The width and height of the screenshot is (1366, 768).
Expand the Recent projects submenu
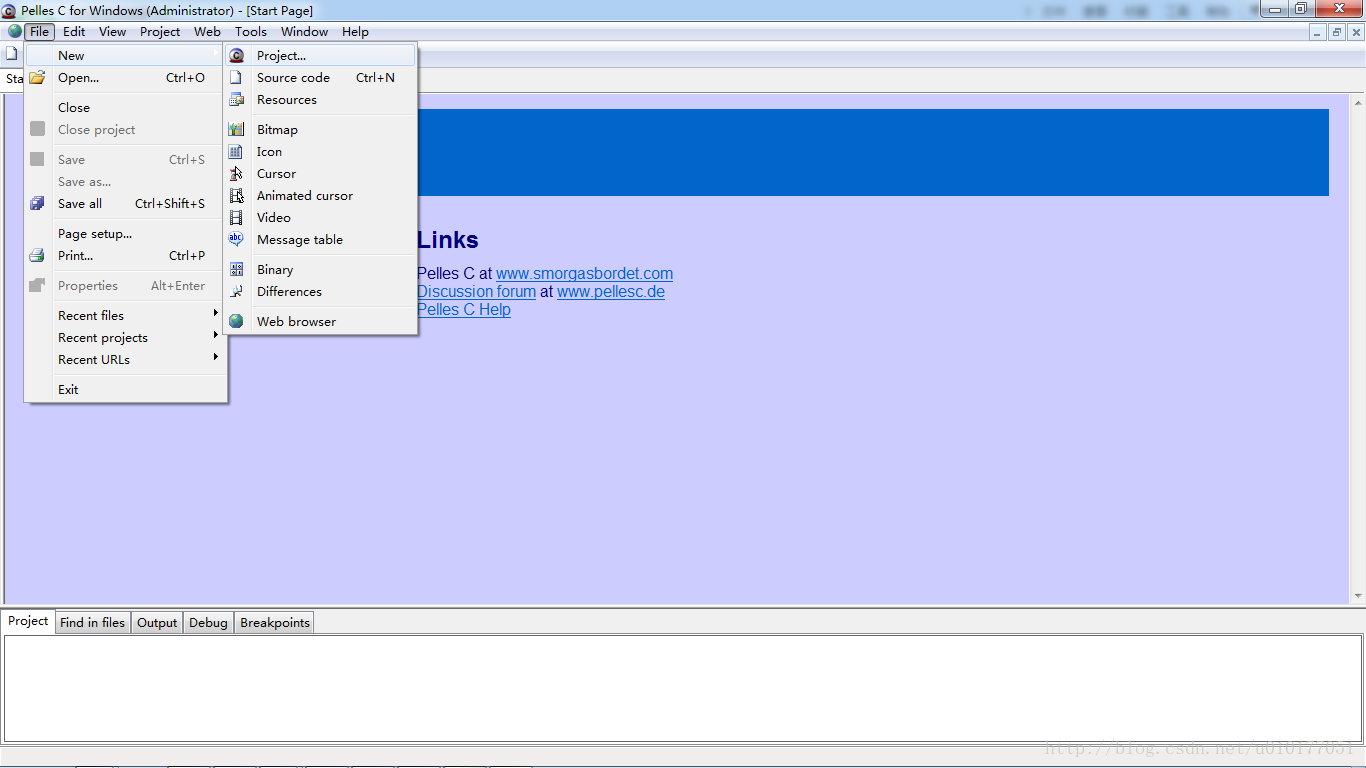[125, 338]
